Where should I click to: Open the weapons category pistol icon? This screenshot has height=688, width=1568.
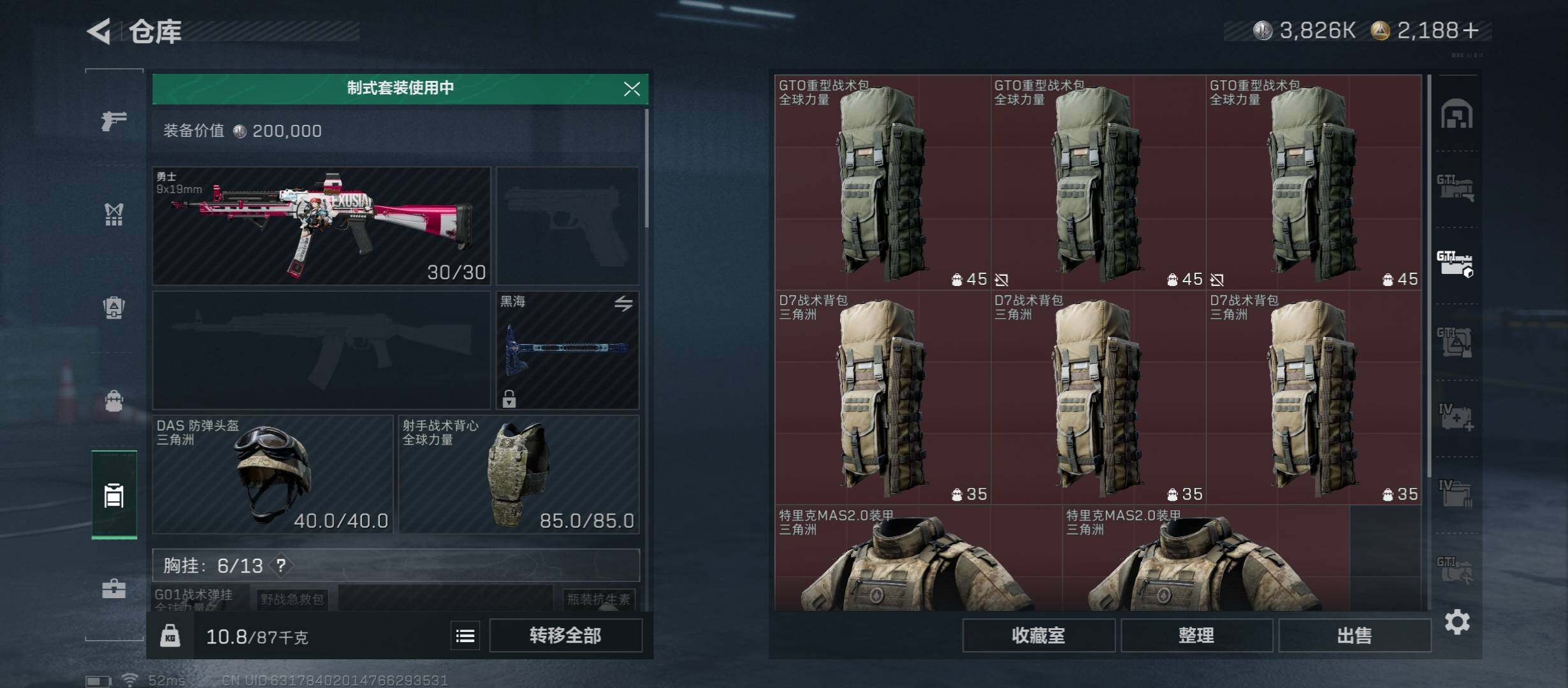pos(114,120)
